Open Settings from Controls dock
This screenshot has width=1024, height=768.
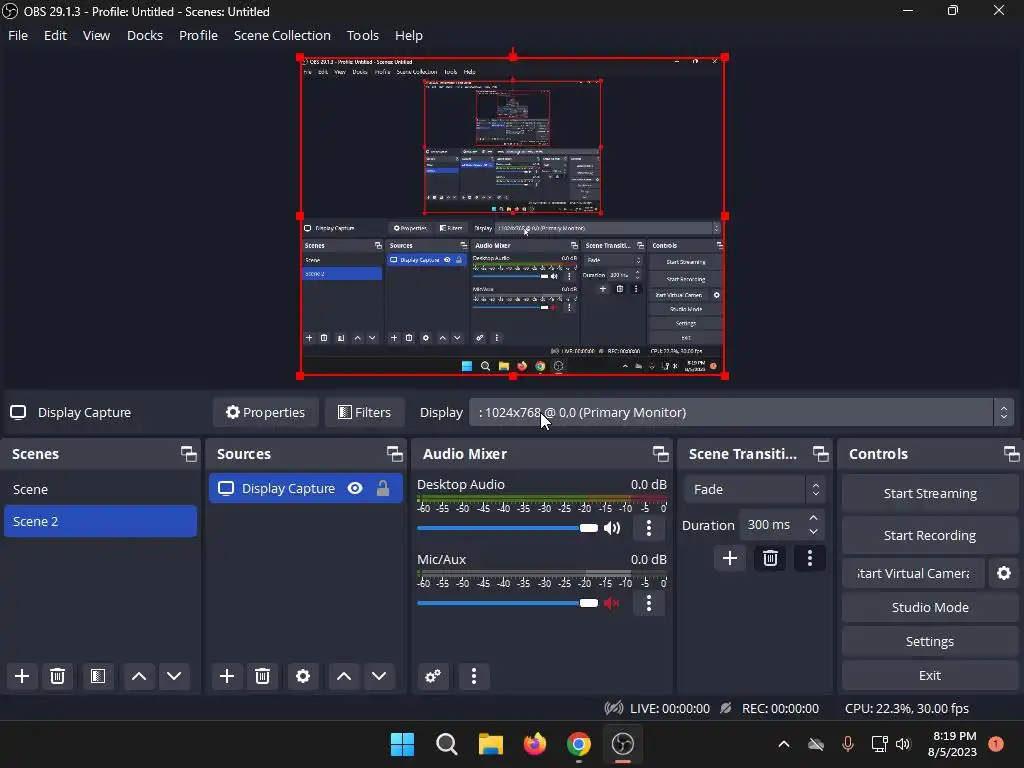[x=930, y=641]
